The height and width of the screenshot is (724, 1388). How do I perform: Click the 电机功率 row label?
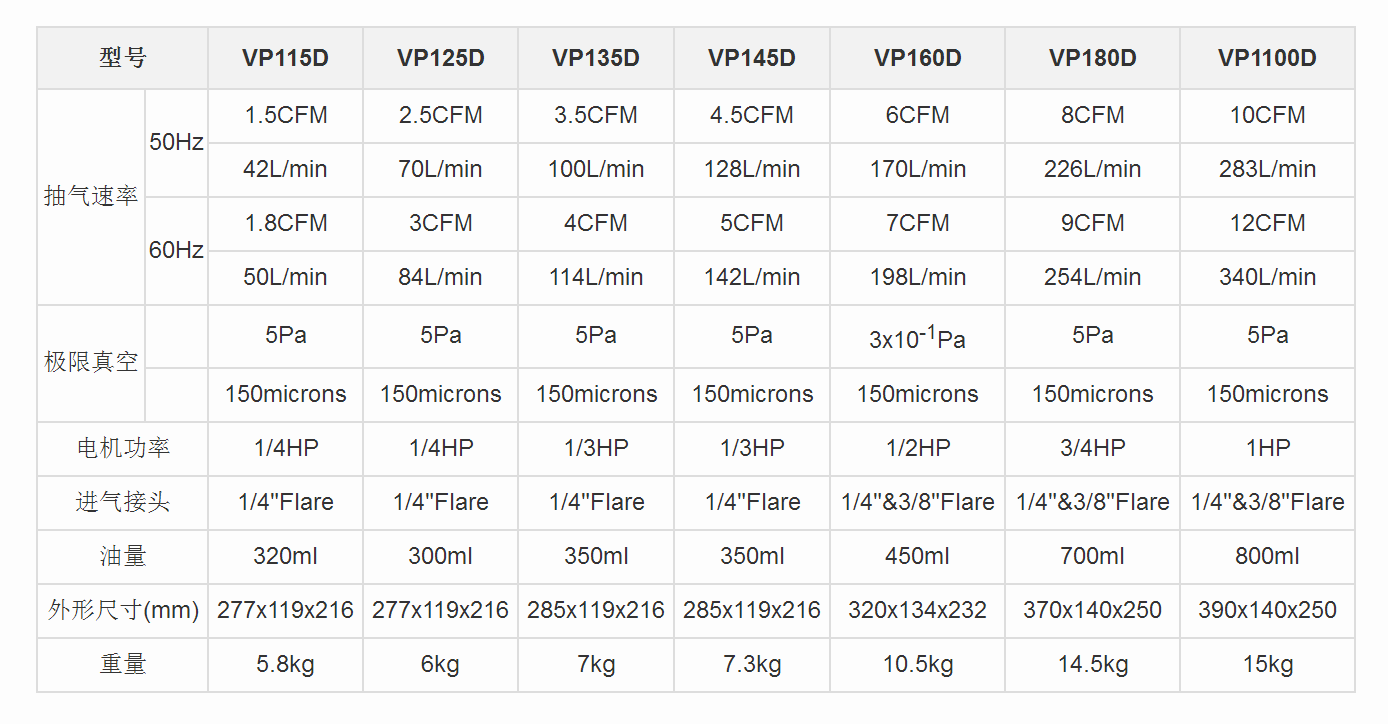[122, 448]
